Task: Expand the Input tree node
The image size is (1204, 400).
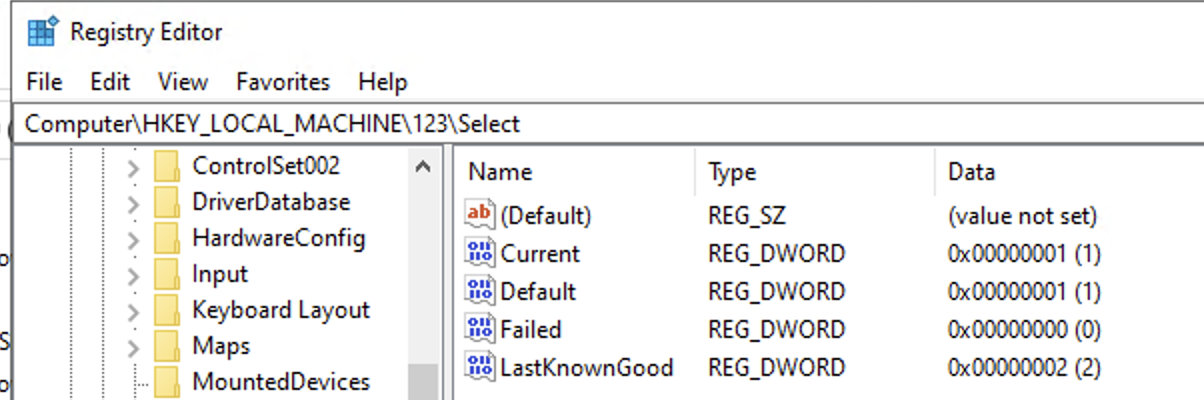Action: pyautogui.click(x=133, y=275)
